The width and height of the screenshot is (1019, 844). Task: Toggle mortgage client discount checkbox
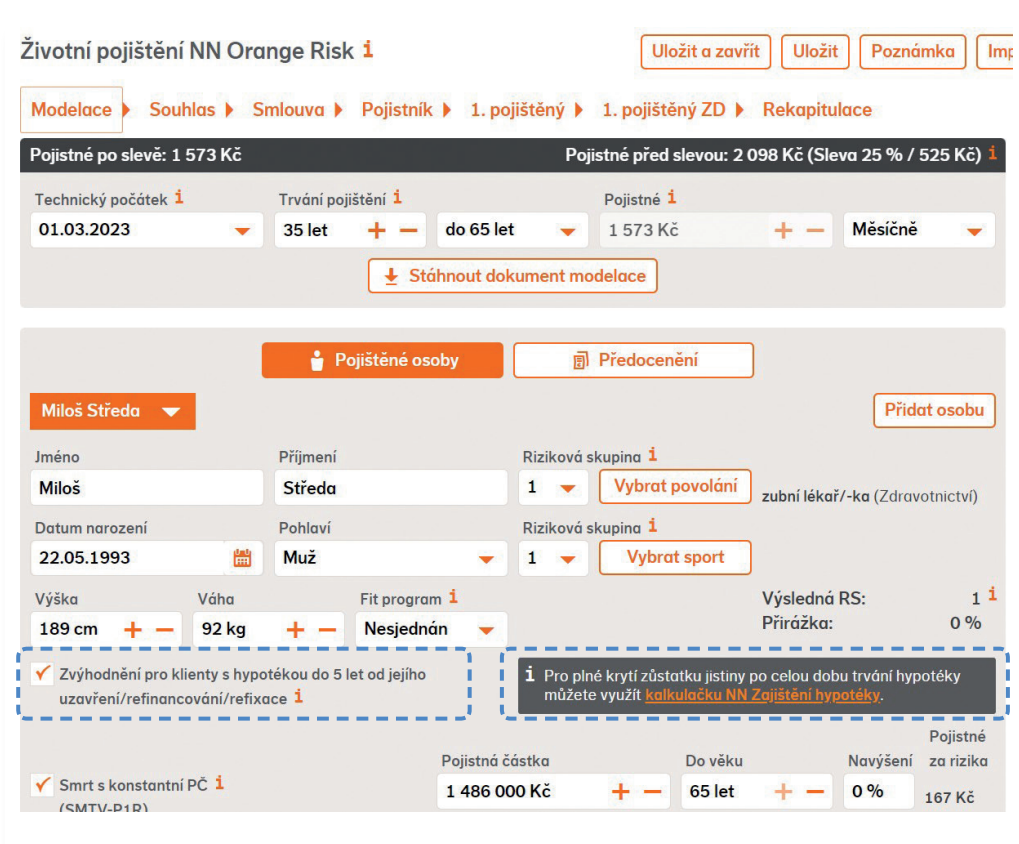coord(42,675)
